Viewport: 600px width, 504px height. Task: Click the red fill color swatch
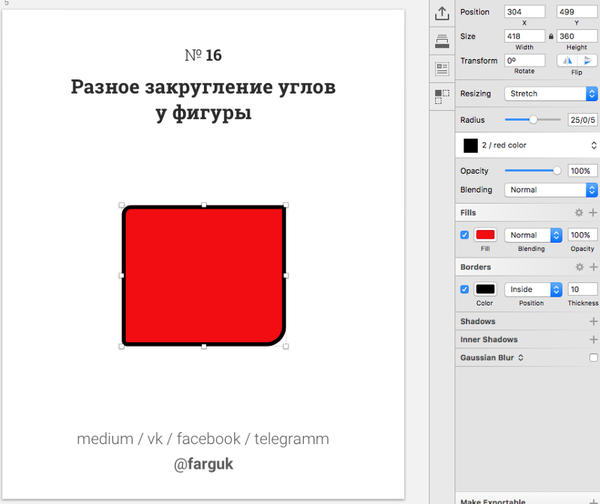[485, 235]
